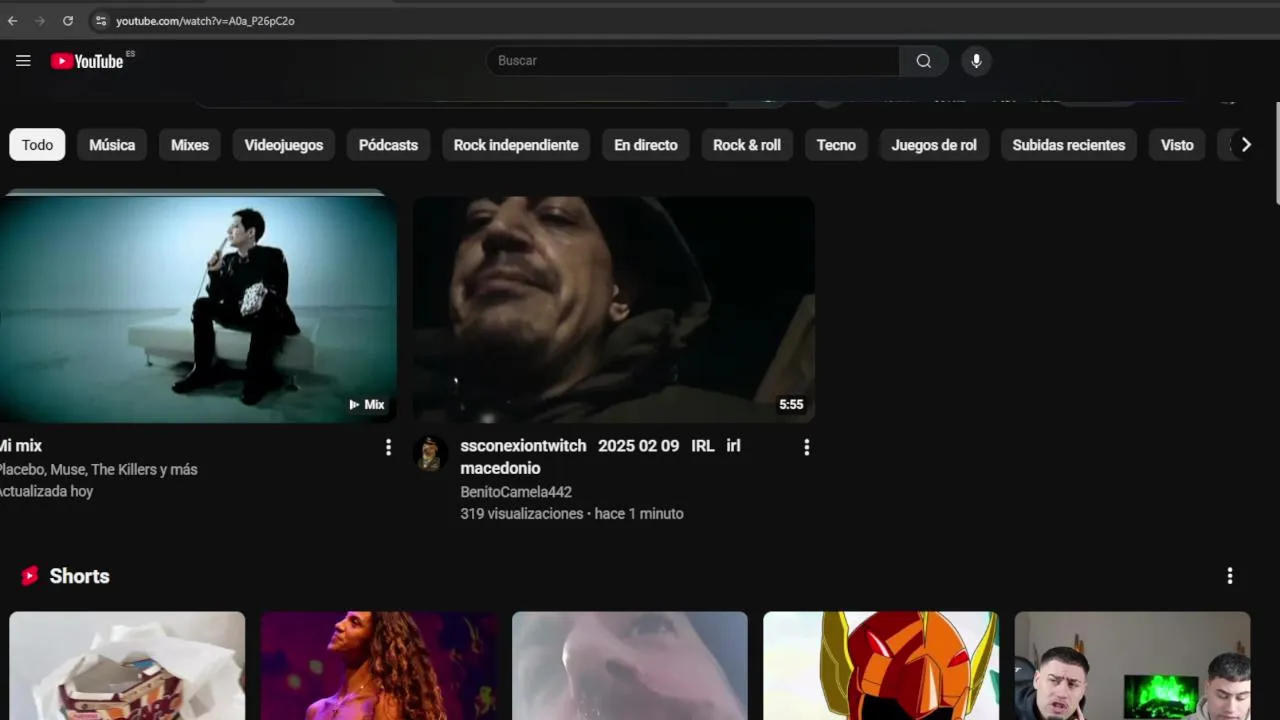Click the 5:55 duration badge

click(791, 405)
